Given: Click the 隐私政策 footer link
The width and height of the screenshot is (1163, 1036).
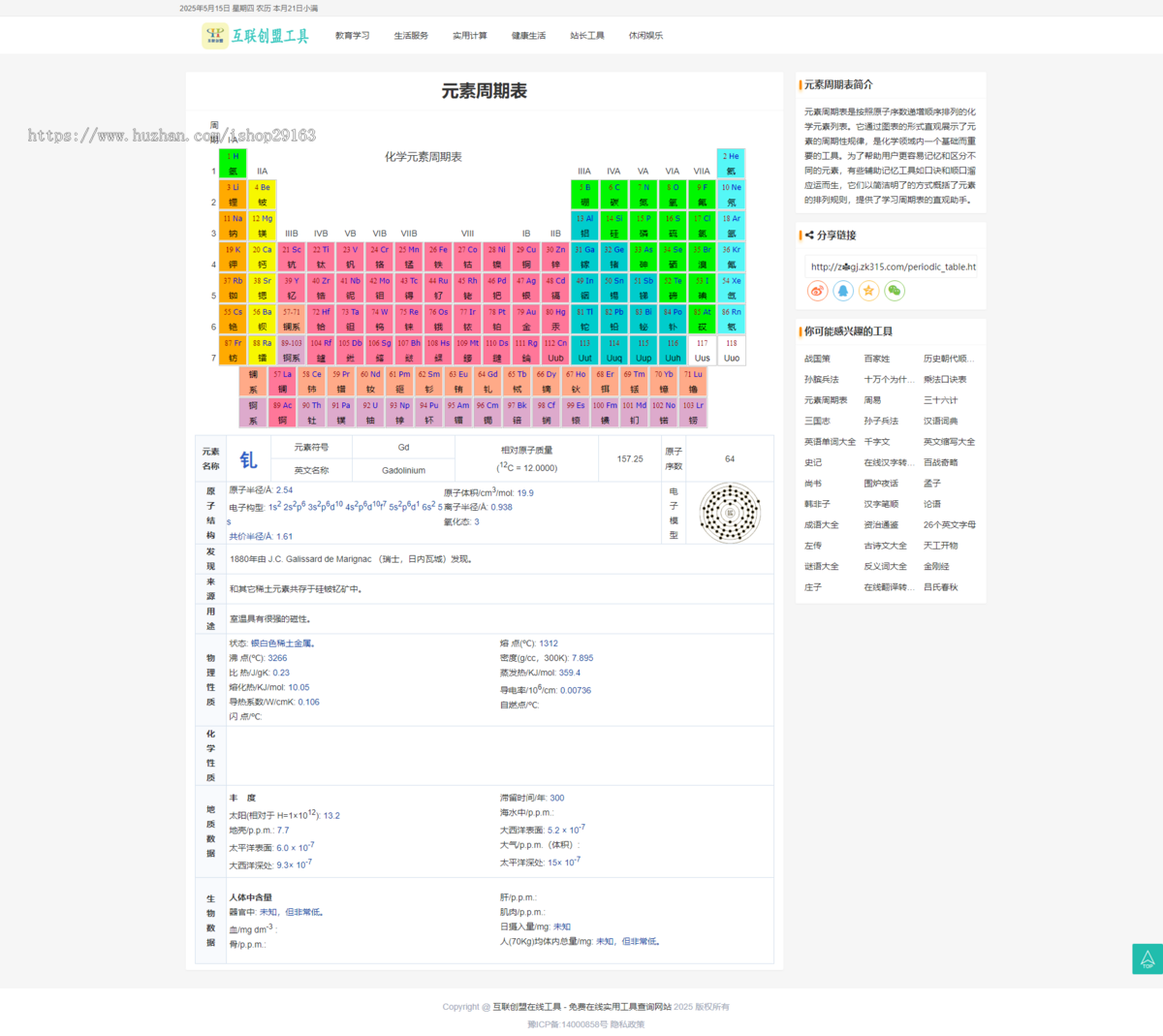Looking at the screenshot, I should click(x=628, y=1024).
